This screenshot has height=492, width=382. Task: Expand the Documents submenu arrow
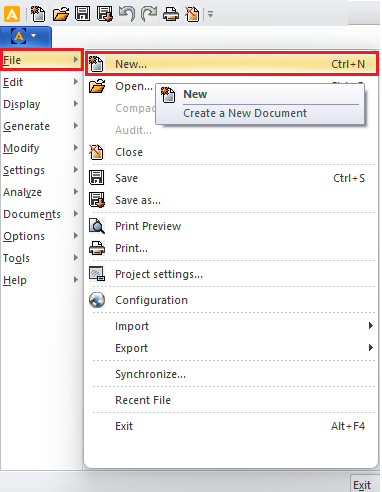click(x=76, y=214)
